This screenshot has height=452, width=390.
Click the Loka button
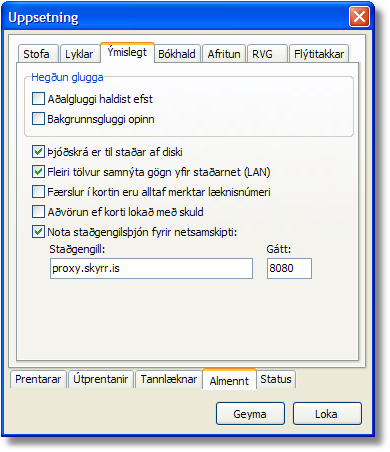point(327,414)
